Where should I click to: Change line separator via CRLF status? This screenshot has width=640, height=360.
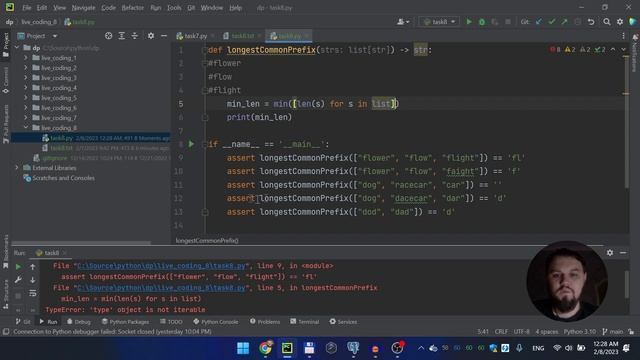pyautogui.click(x=501, y=331)
